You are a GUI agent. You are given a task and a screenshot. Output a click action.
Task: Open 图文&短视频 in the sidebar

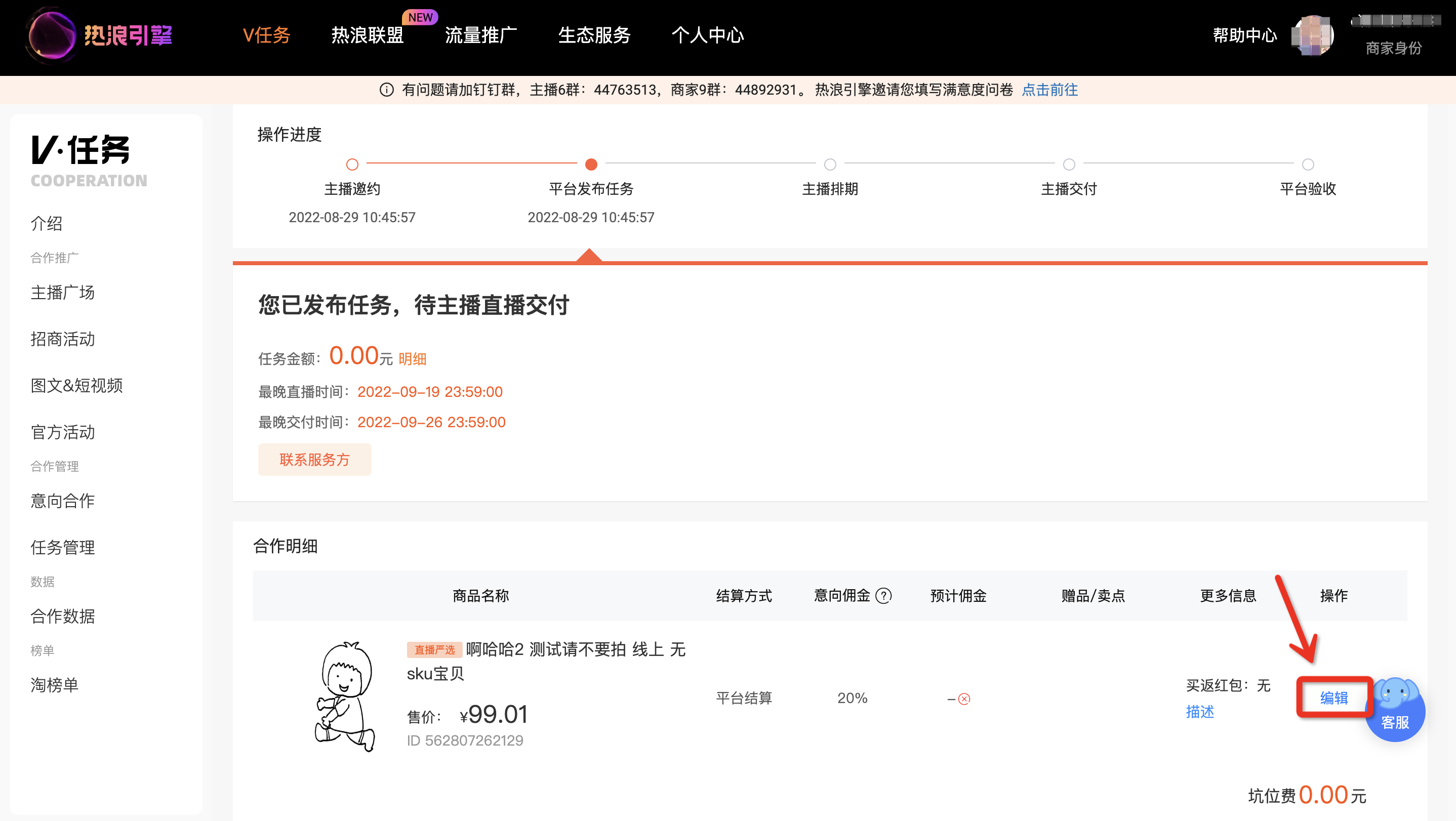[76, 385]
